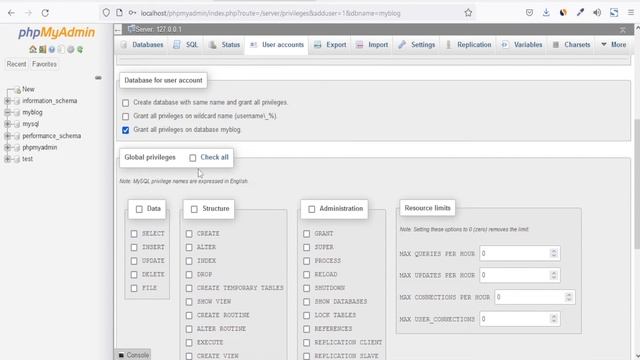The width and height of the screenshot is (640, 360).
Task: Open the More tabs dropdown
Action: click(x=614, y=45)
